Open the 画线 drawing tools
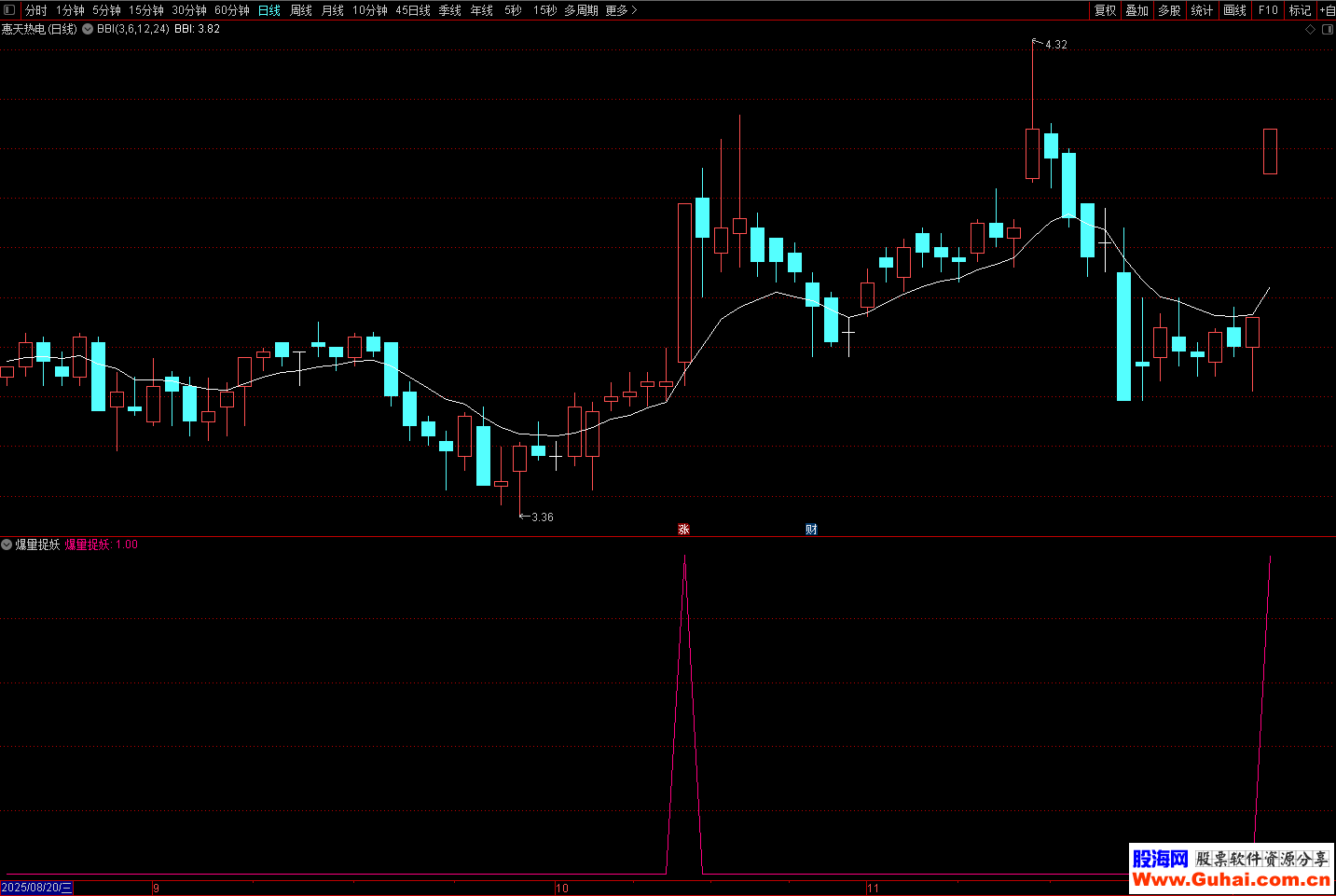This screenshot has width=1336, height=896. pyautogui.click(x=1234, y=10)
